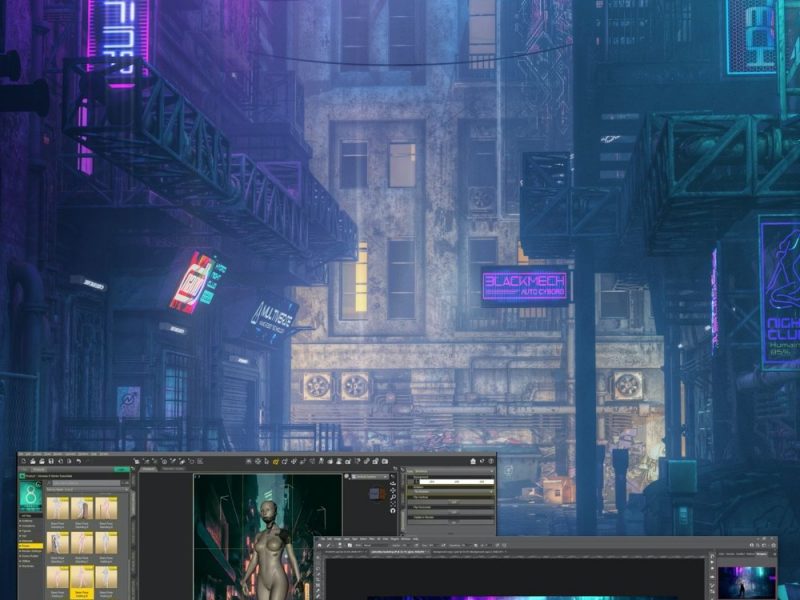The height and width of the screenshot is (600, 800).
Task: Open Help menu in Photoshop
Action: (x=416, y=539)
